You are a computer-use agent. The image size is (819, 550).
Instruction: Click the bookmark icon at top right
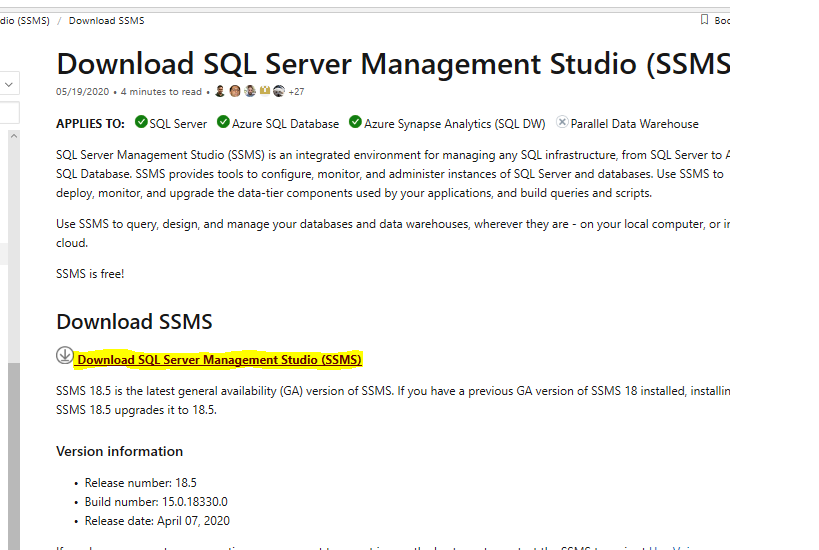(x=704, y=20)
